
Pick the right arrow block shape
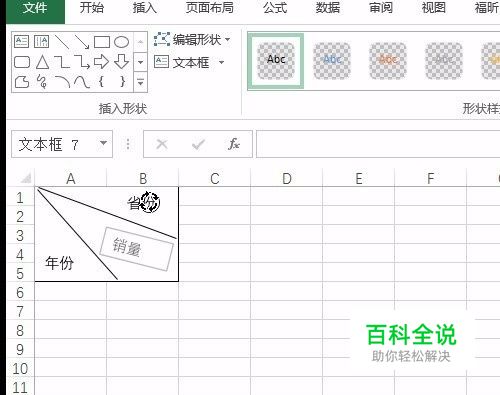pos(101,62)
